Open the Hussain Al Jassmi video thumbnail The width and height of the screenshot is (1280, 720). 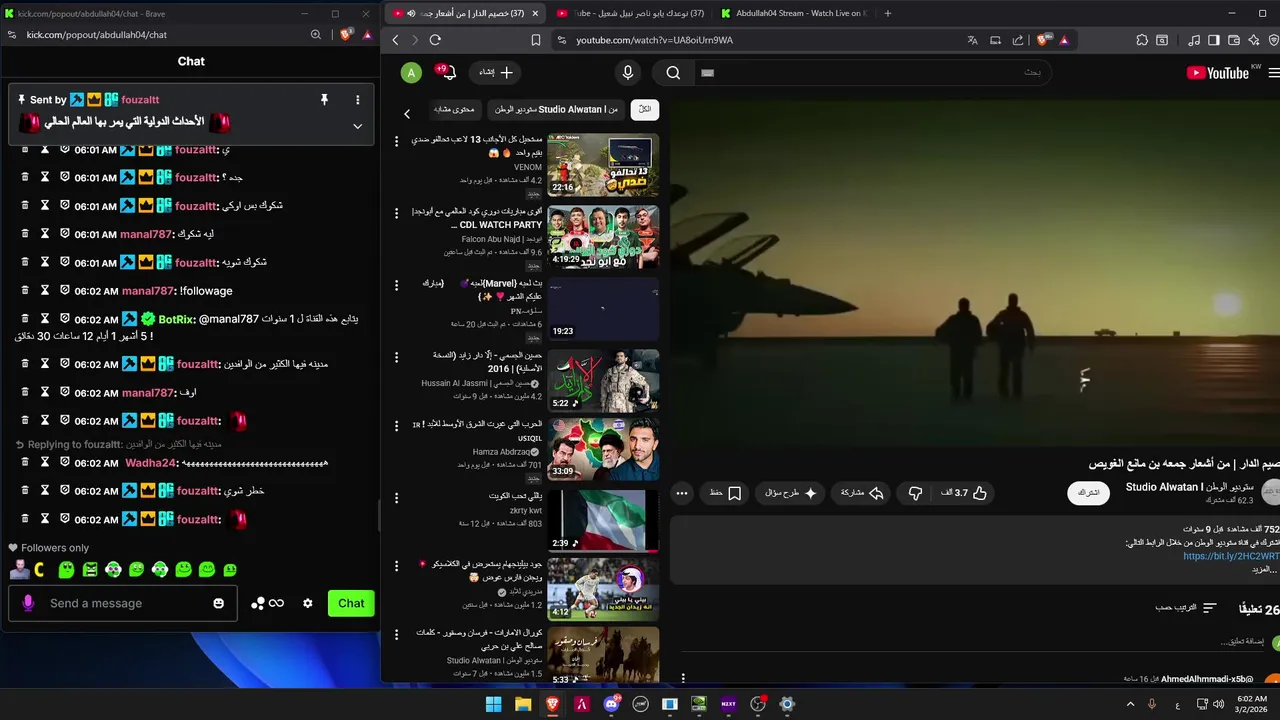[603, 380]
